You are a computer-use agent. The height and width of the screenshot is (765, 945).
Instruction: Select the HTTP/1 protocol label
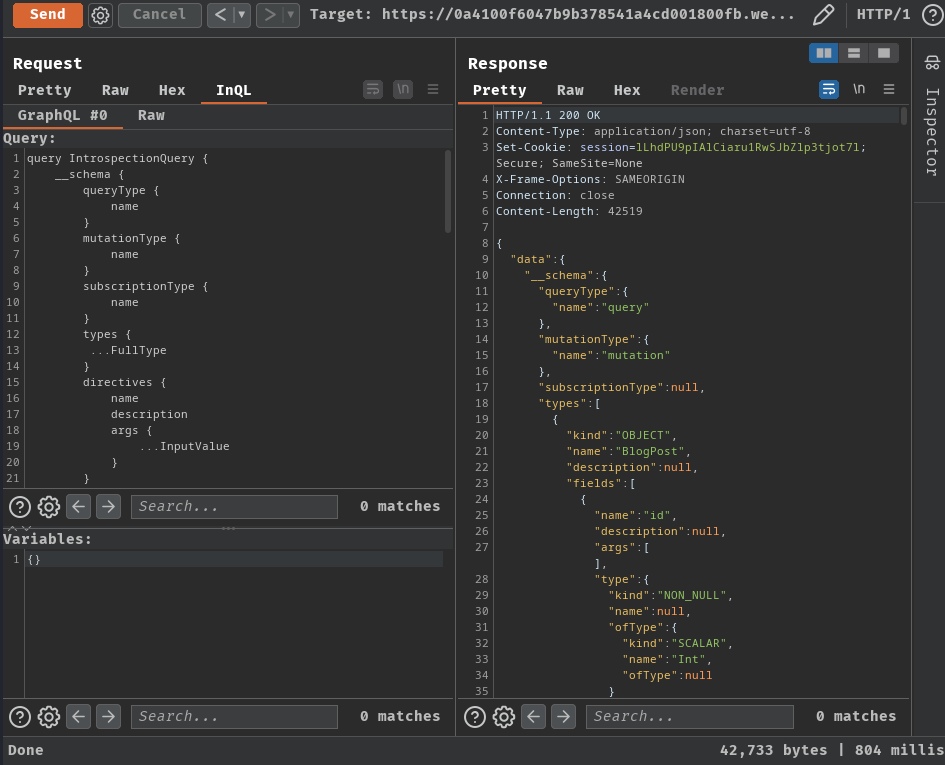pos(884,14)
